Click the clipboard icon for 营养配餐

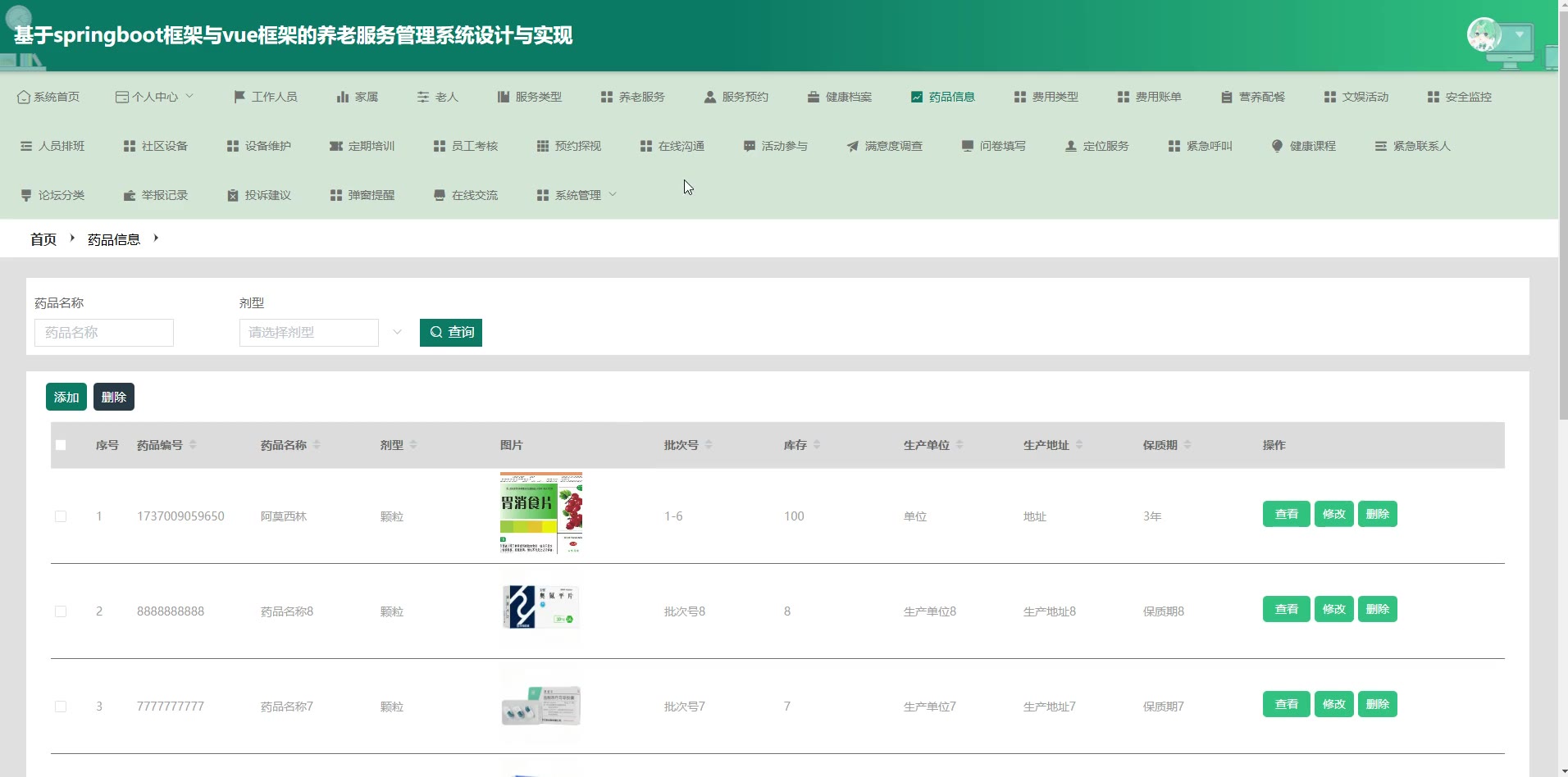click(x=1227, y=97)
